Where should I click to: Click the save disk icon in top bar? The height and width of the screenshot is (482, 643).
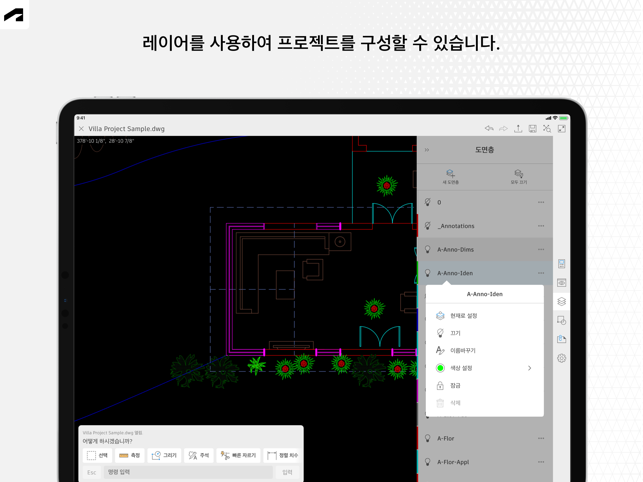point(532,128)
